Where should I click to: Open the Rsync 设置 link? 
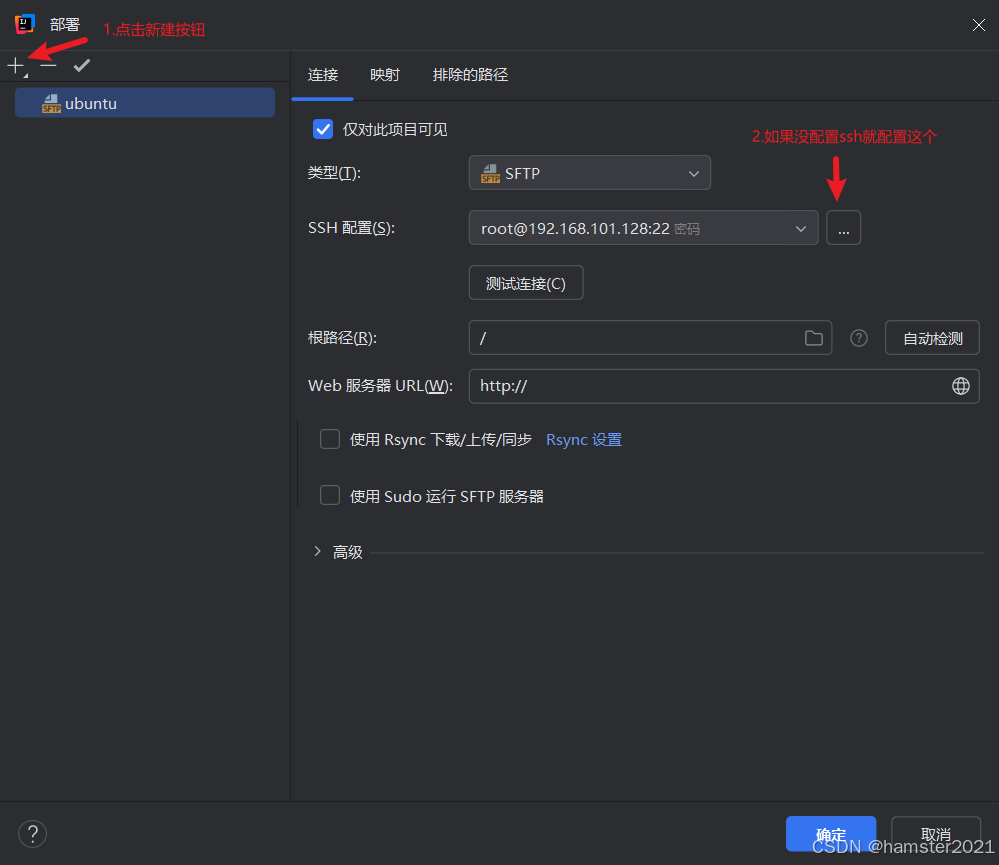pyautogui.click(x=584, y=440)
